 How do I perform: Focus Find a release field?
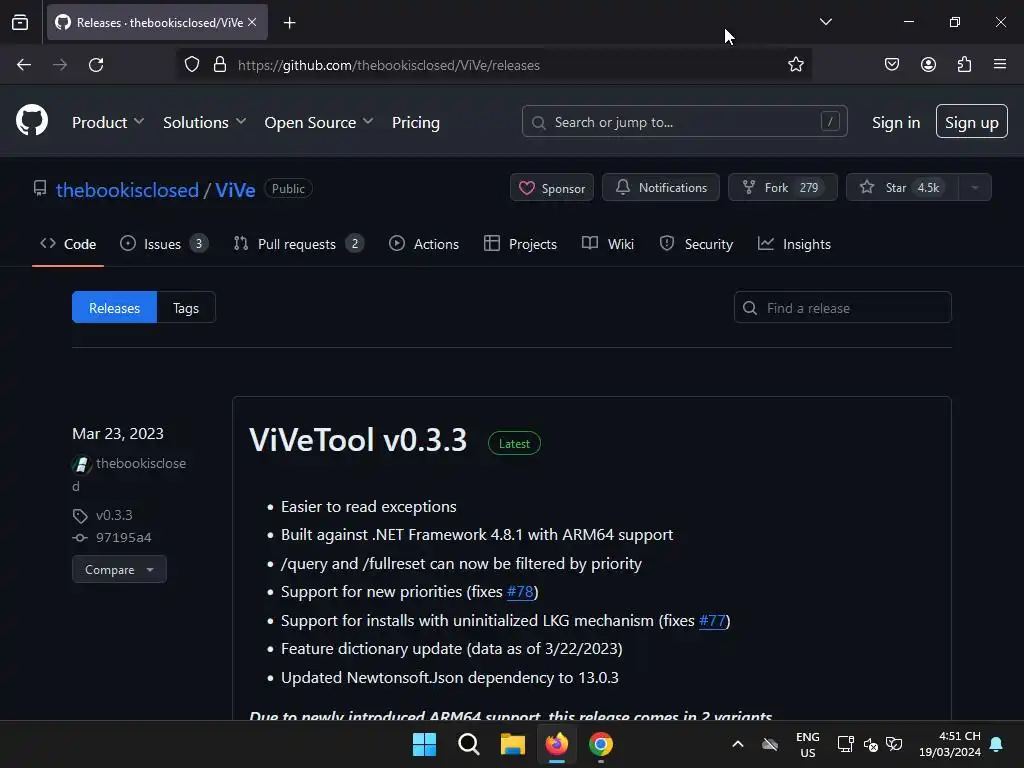(842, 308)
